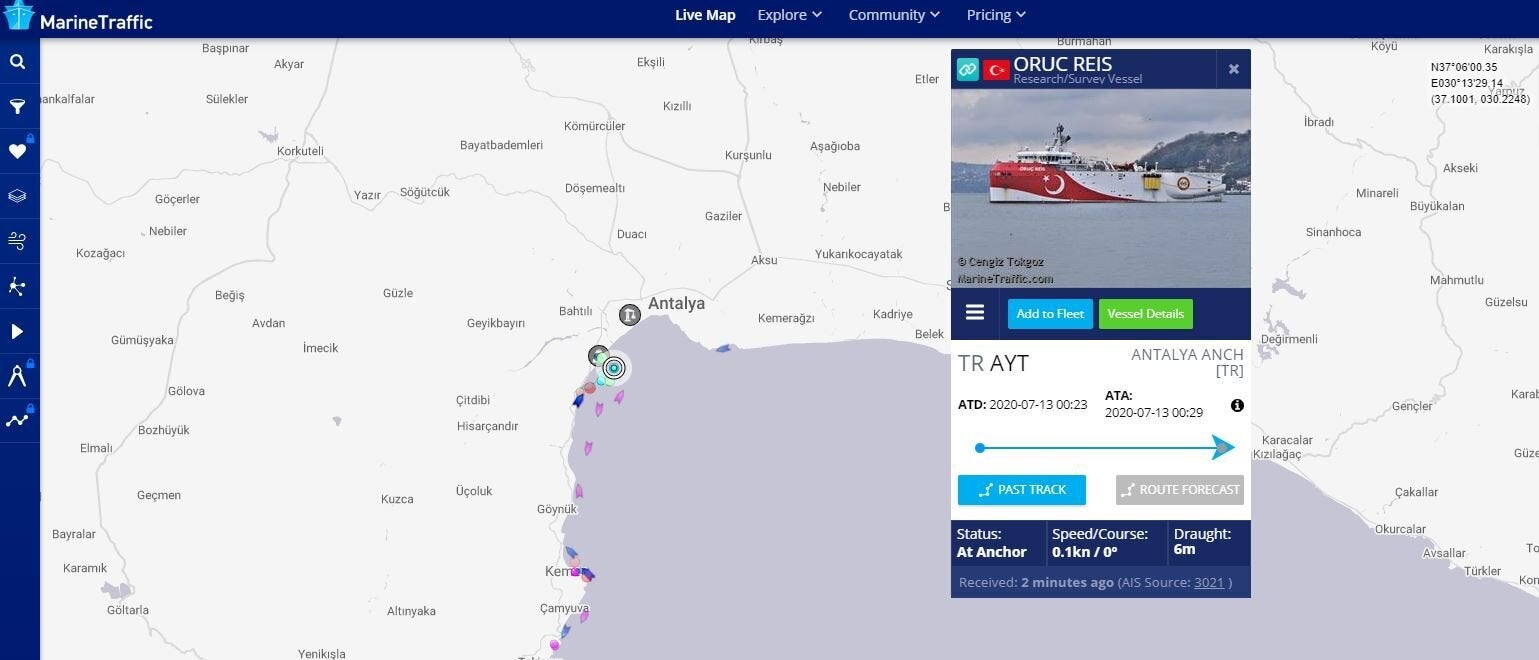Click the Research/Survey Vessel type label

(x=1077, y=79)
